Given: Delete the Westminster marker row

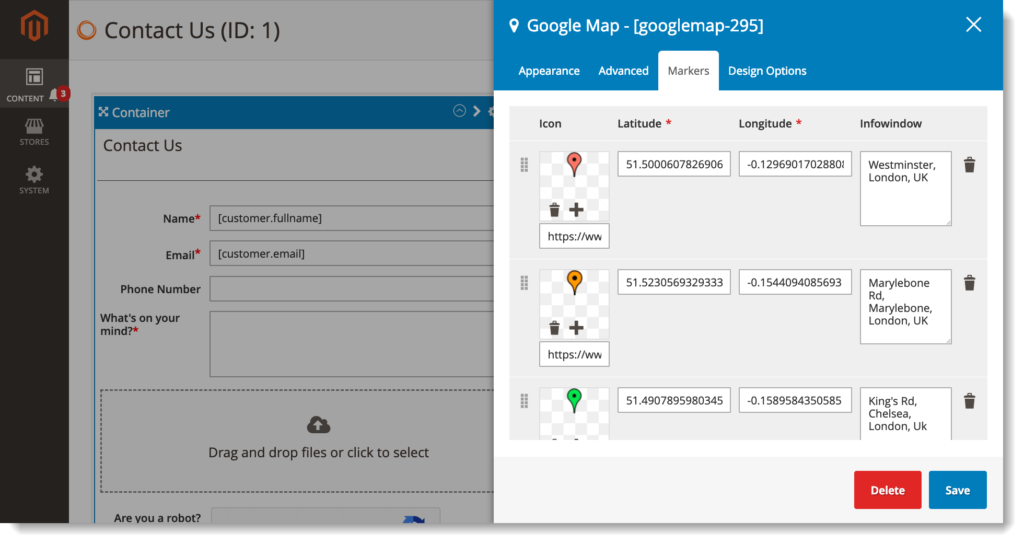Looking at the screenshot, I should click(969, 165).
